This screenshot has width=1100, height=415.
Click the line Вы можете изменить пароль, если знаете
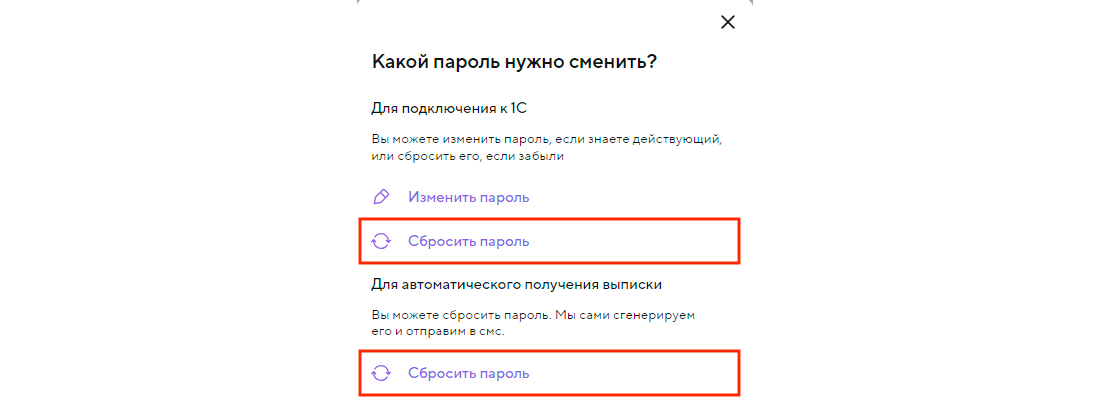[546, 139]
